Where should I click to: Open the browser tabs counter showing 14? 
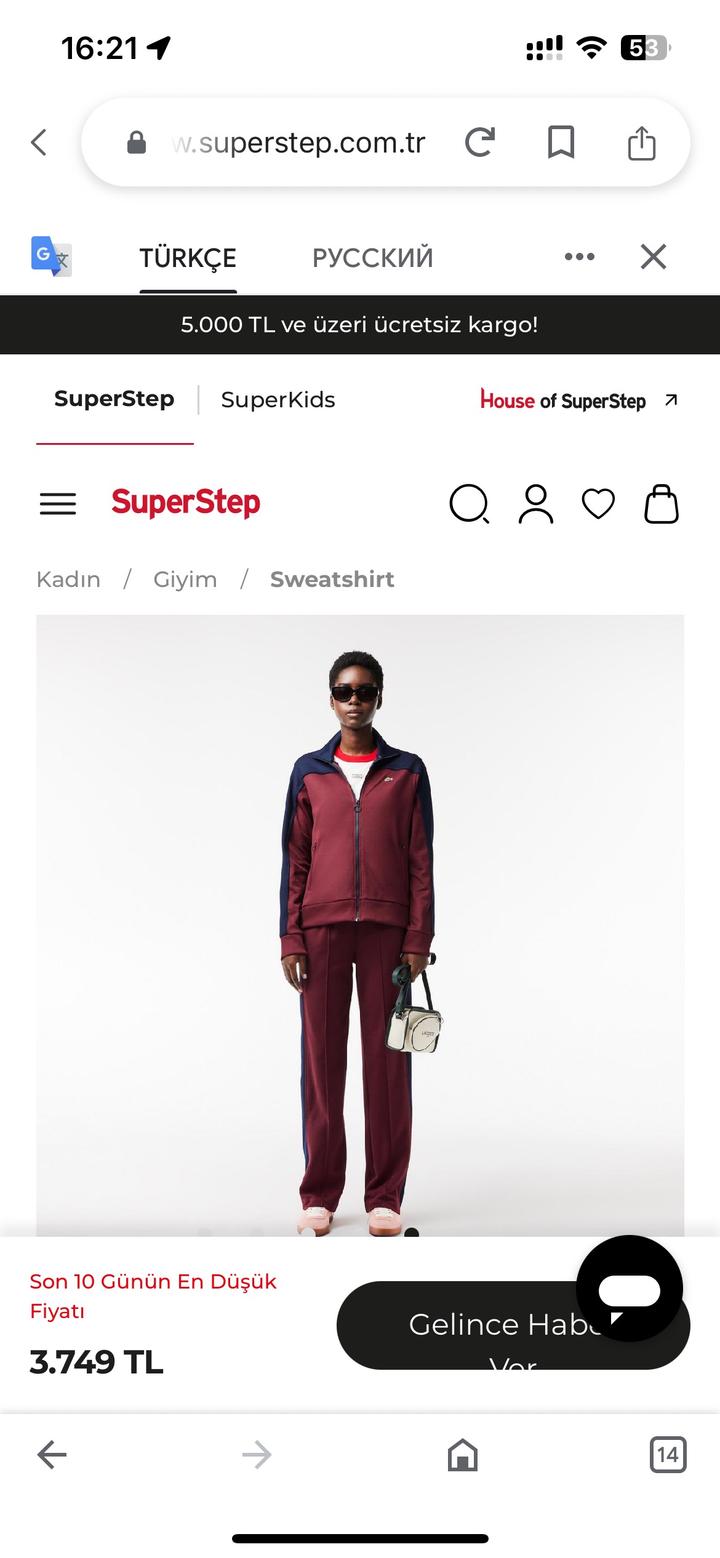tap(668, 1454)
